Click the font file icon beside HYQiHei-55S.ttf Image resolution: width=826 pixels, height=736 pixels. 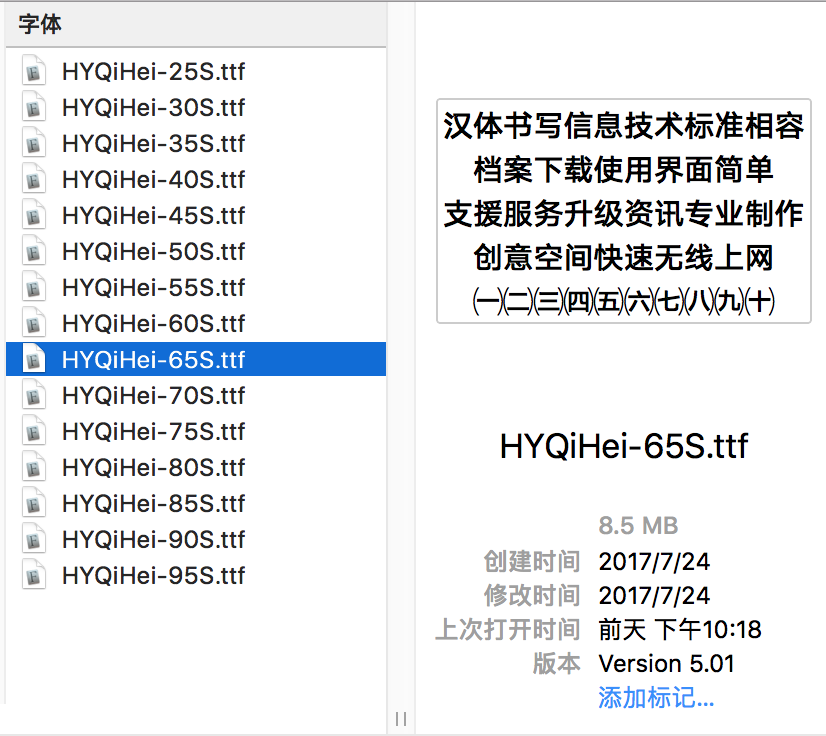click(34, 287)
